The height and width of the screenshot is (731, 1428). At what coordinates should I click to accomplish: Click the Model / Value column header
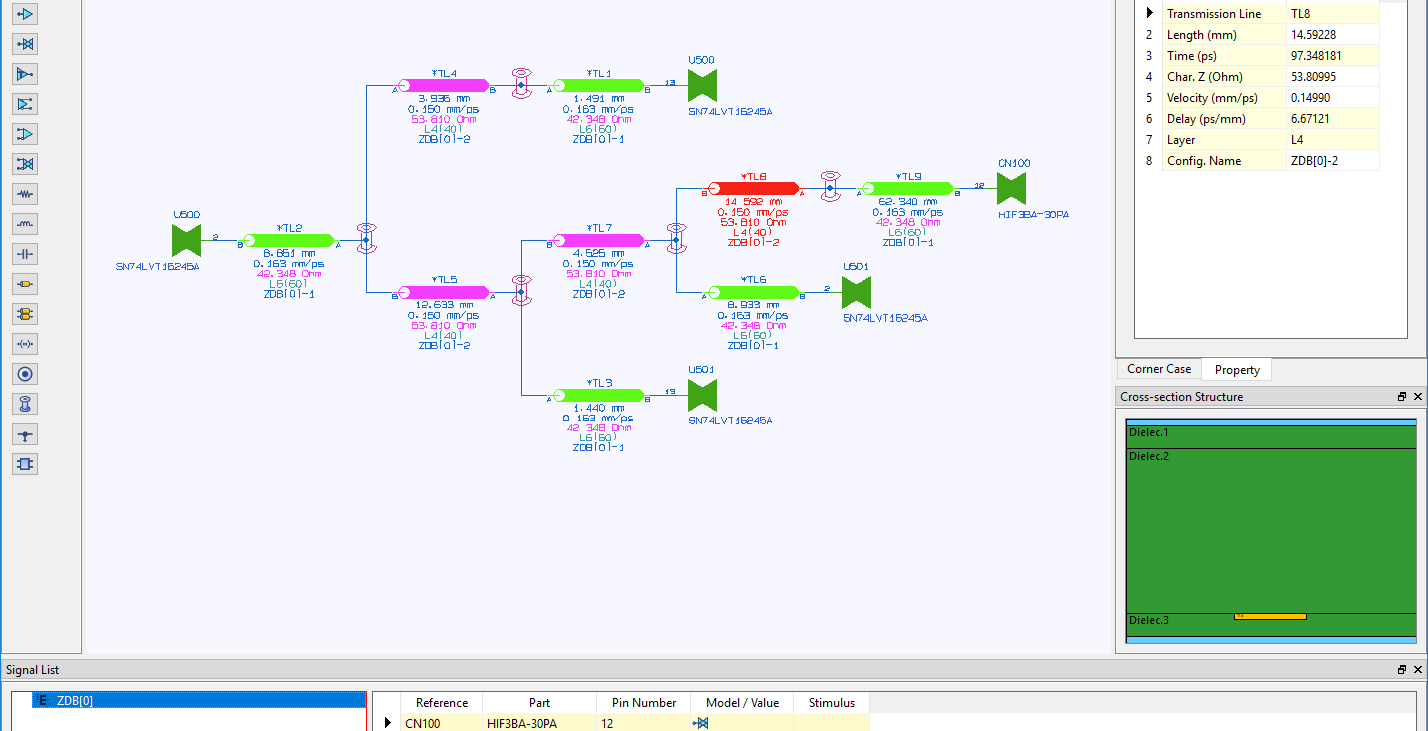pos(742,703)
